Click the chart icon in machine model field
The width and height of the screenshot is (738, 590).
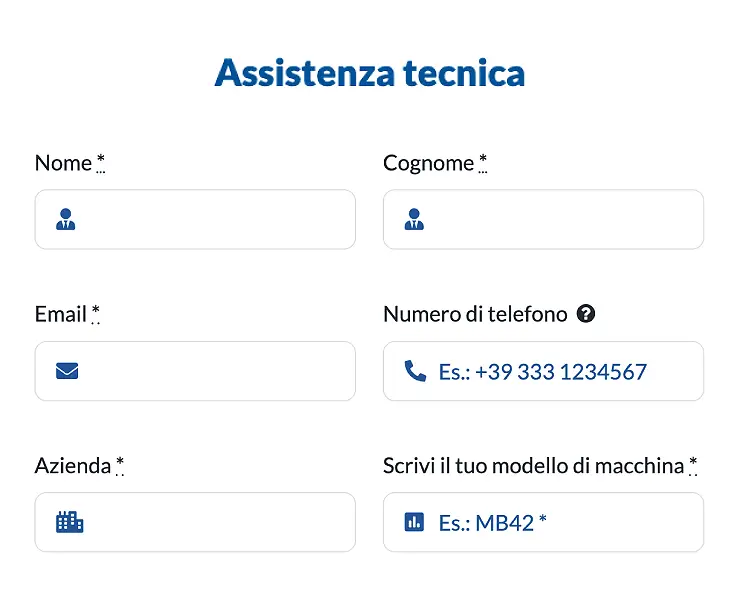pos(414,522)
